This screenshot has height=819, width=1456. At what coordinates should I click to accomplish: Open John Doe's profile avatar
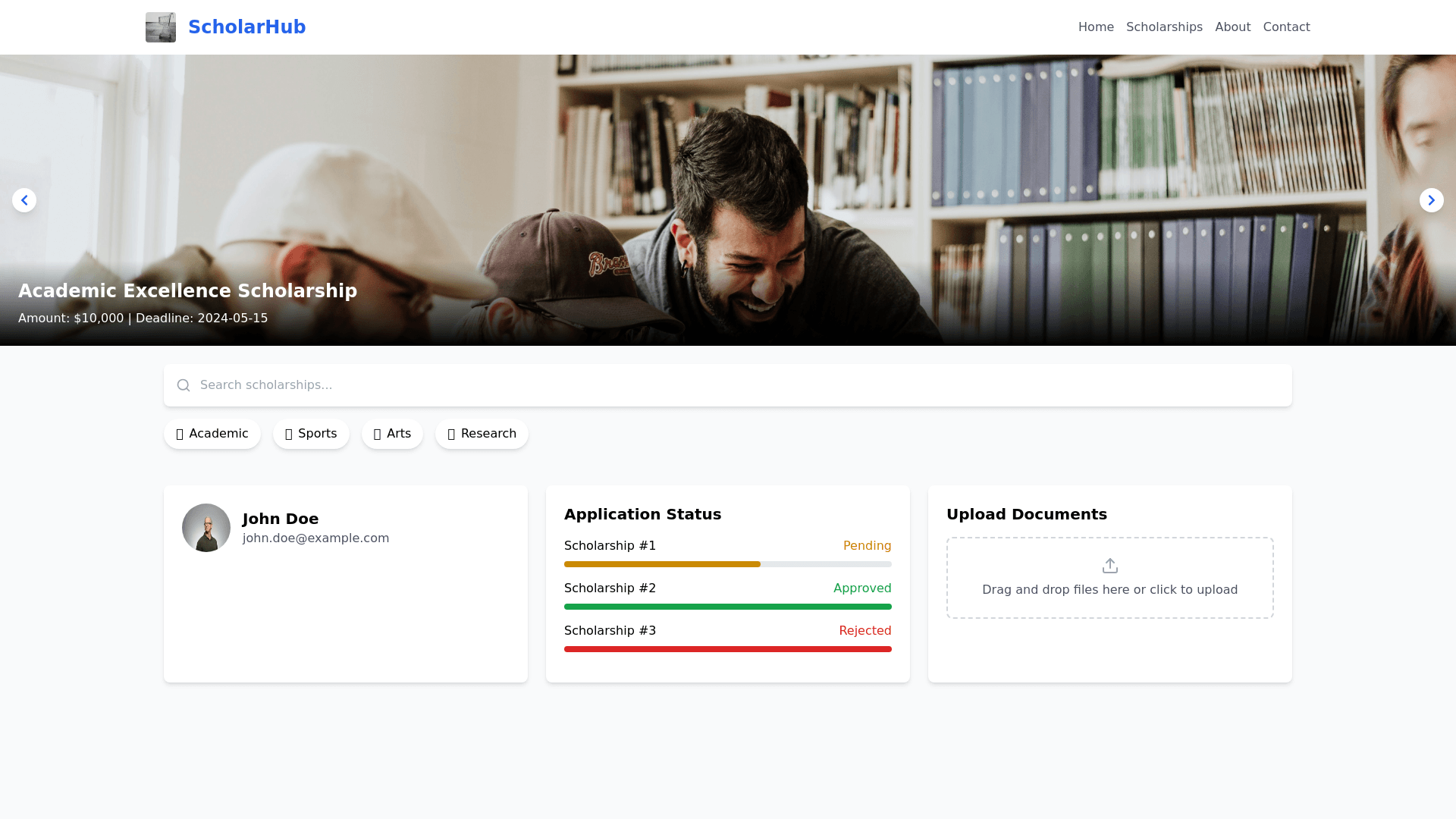point(206,528)
